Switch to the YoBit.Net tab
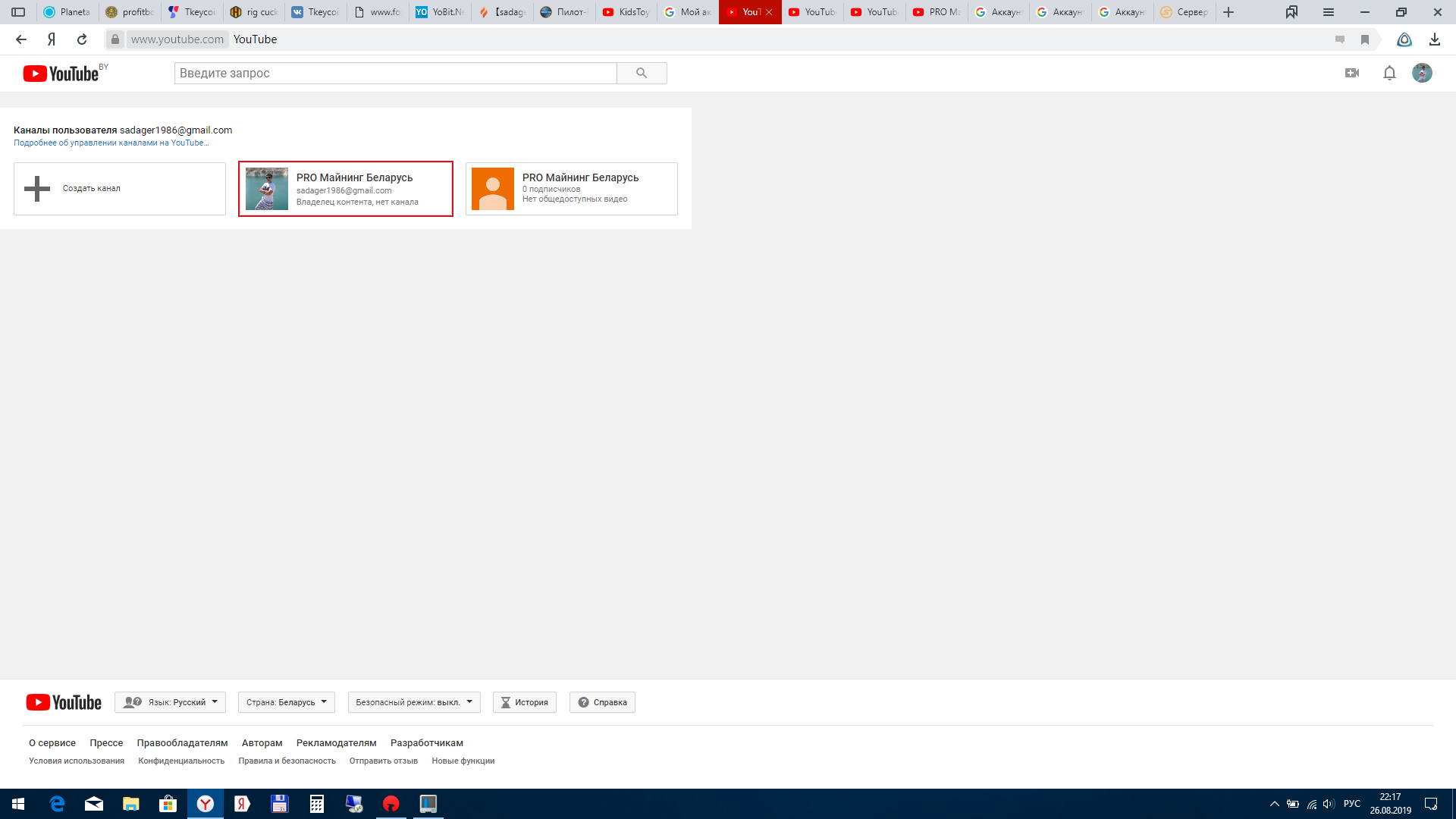Screen dimensions: 1456x819 point(440,12)
